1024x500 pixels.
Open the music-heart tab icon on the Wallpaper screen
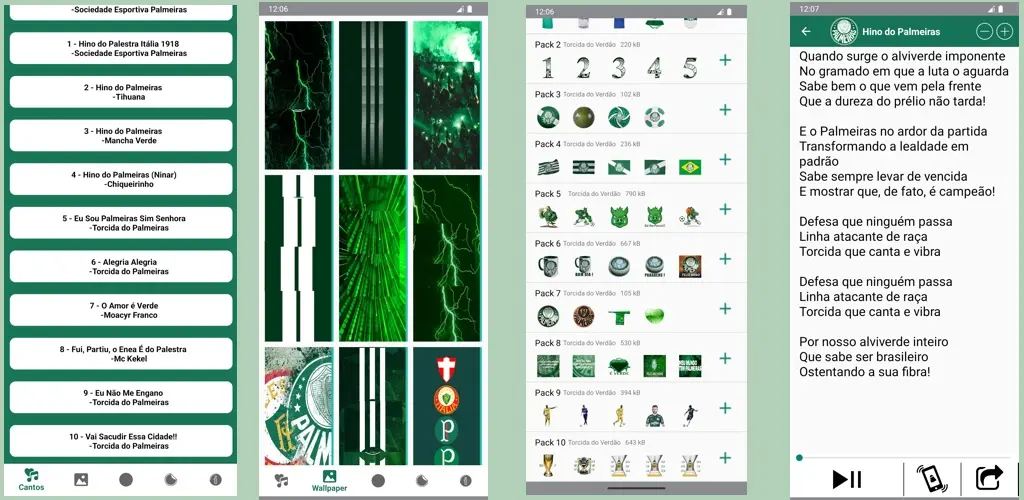(x=281, y=480)
